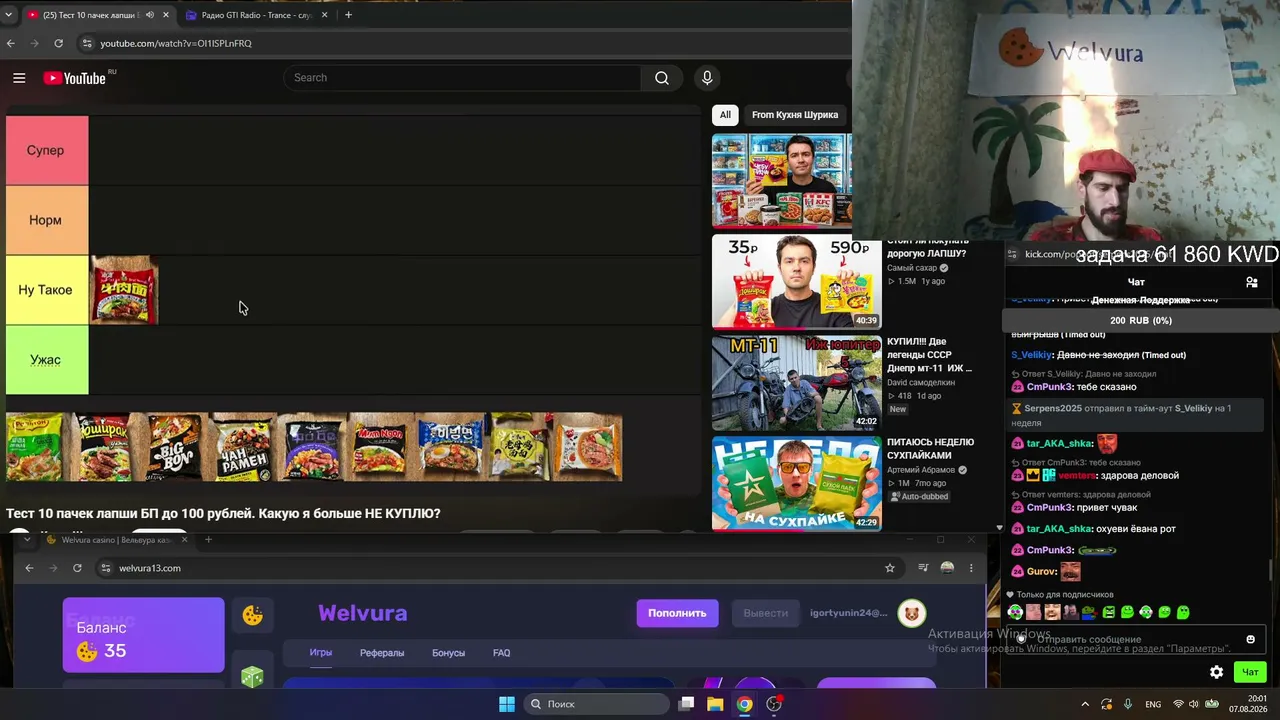Show hidden system tray icons chevron

click(x=1085, y=704)
